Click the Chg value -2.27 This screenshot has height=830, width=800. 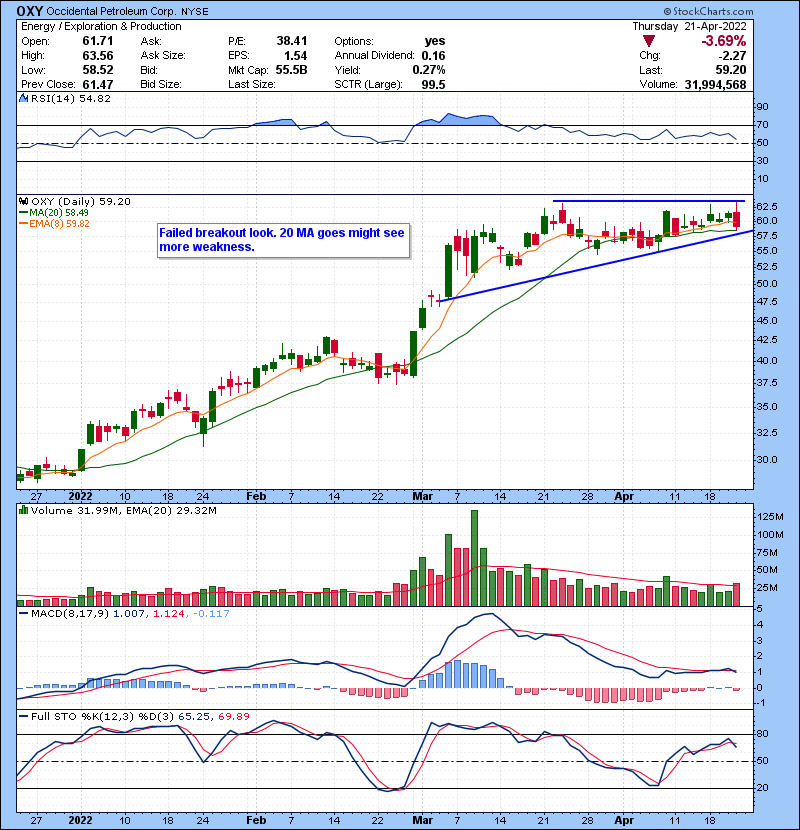pyautogui.click(x=733, y=56)
